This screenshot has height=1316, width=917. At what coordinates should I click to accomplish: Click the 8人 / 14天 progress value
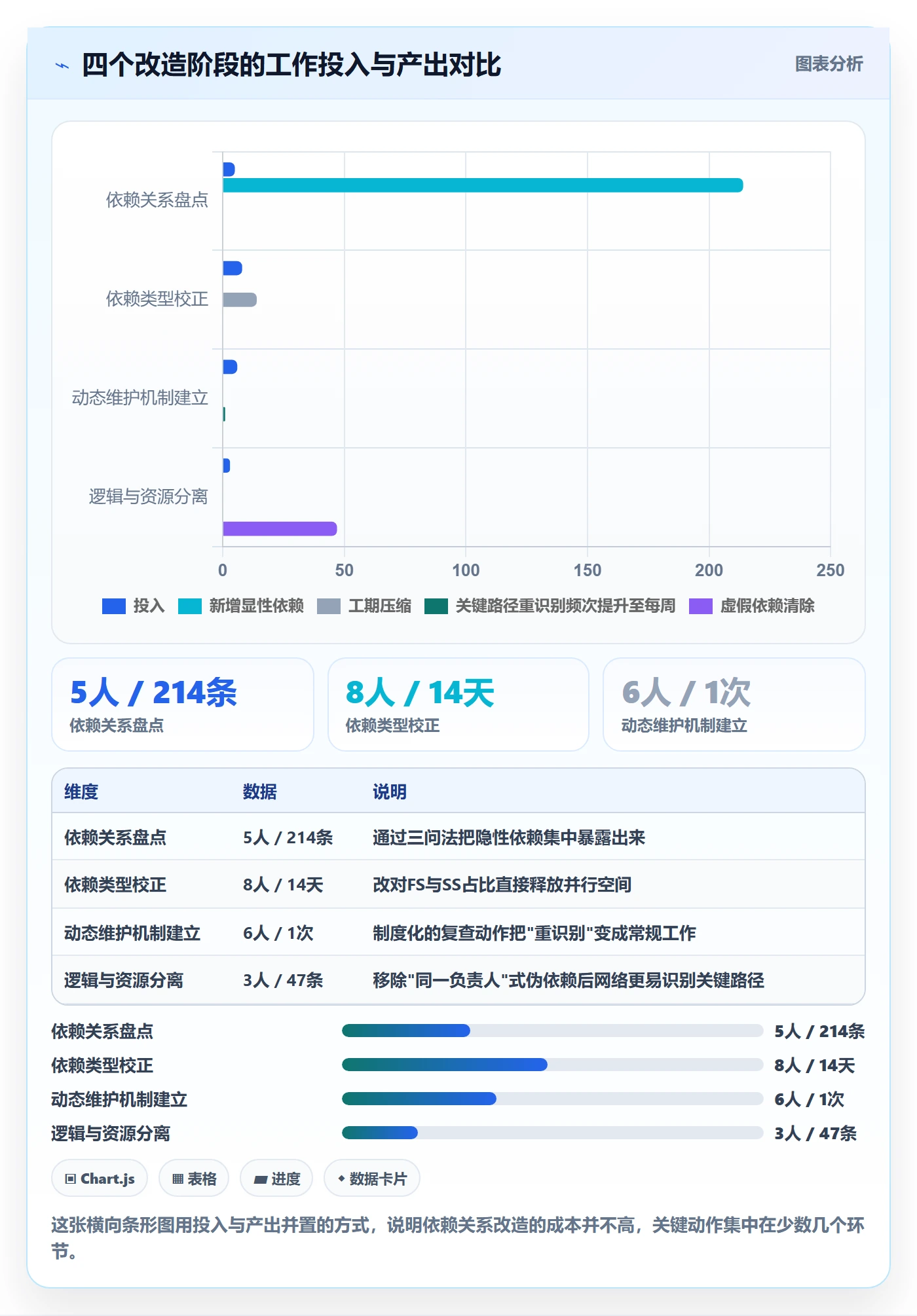814,1065
